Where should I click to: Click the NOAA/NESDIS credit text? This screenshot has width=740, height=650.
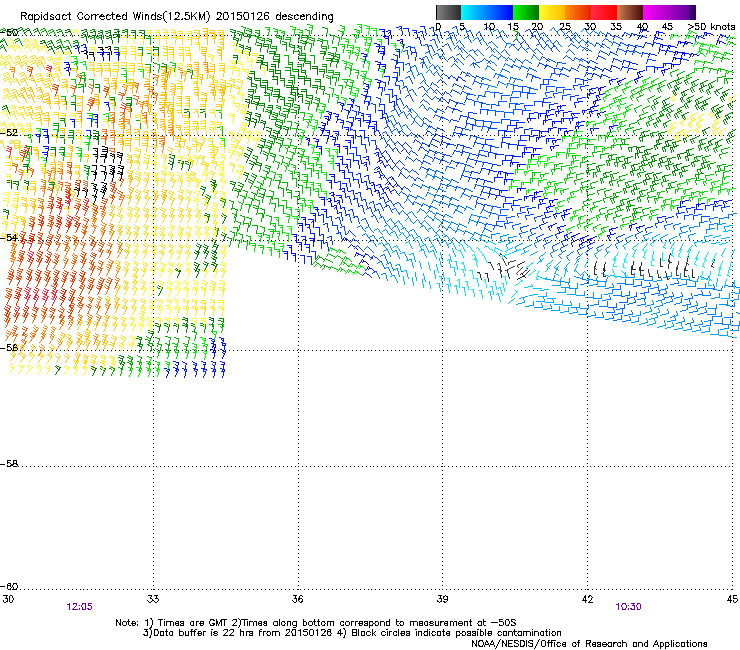589,643
